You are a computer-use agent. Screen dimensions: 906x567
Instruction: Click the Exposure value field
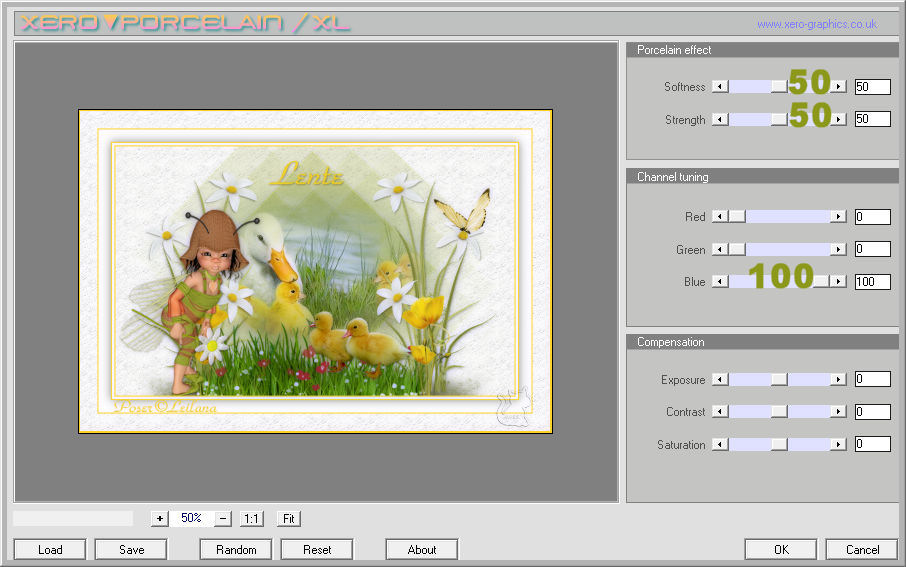[872, 379]
